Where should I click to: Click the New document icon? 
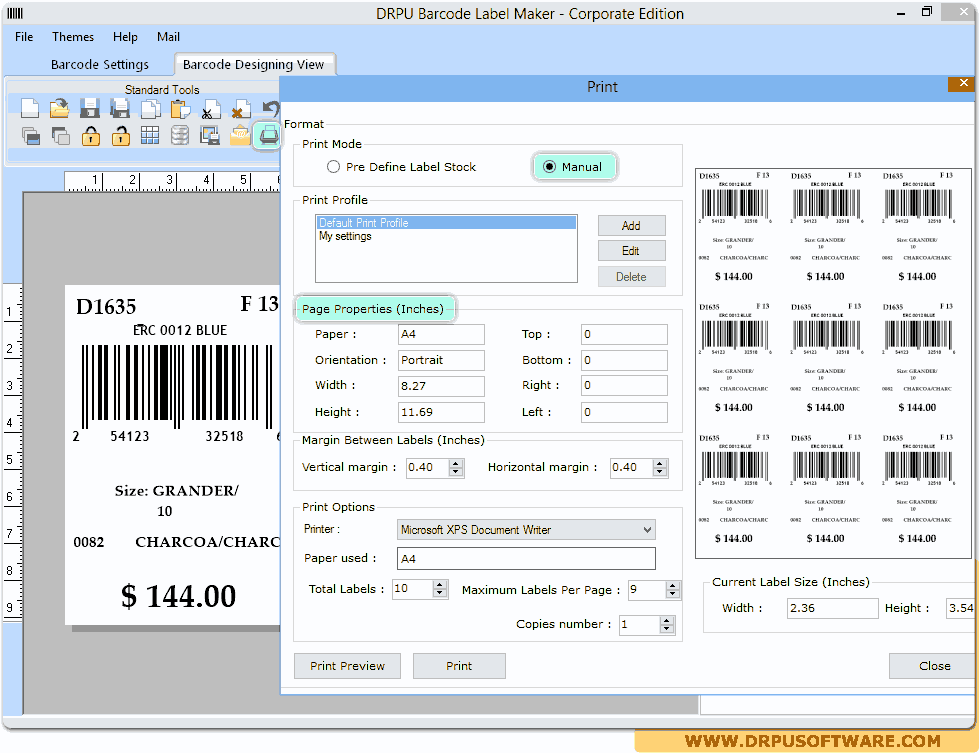point(29,109)
